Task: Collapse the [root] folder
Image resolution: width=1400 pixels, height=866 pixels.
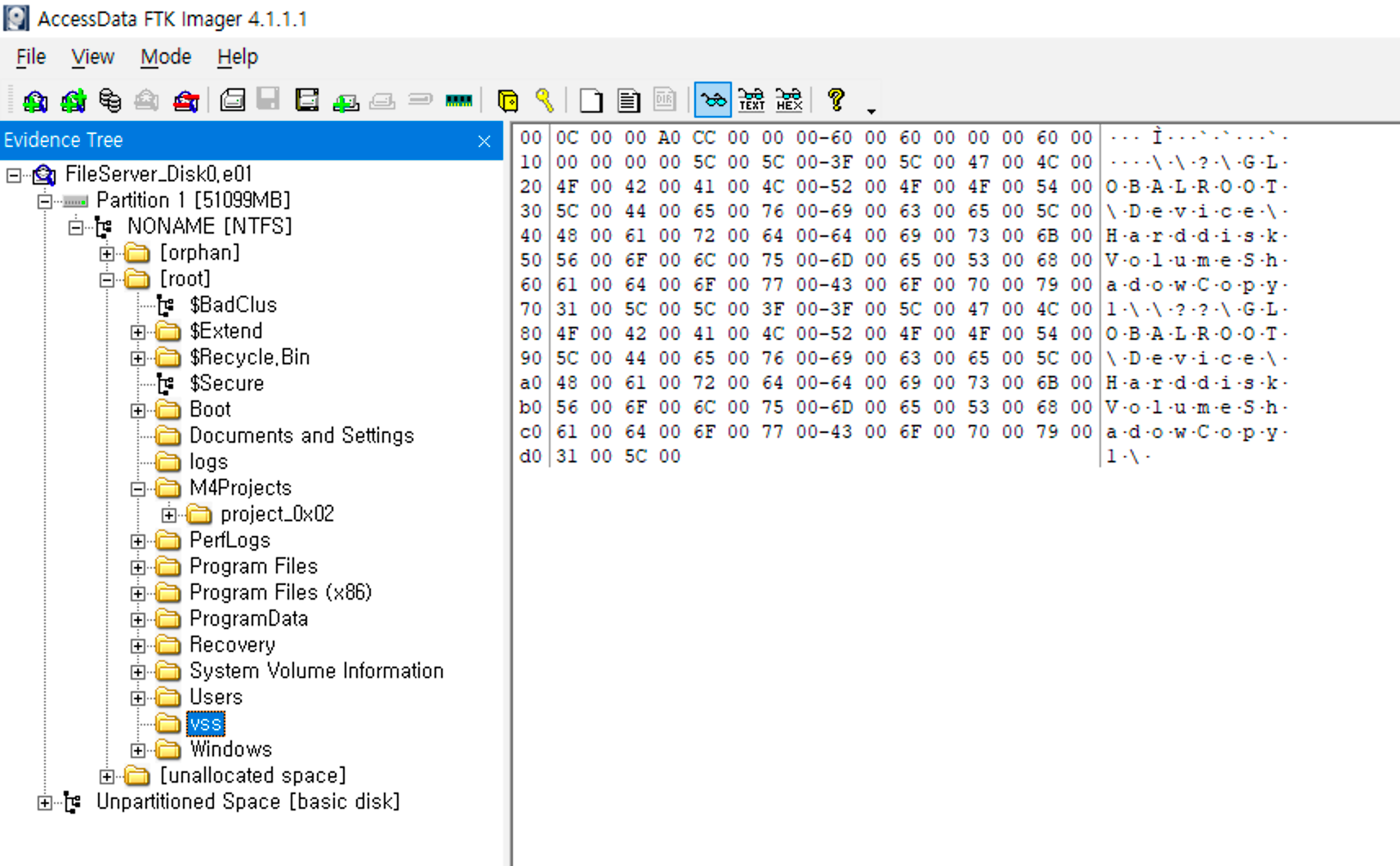Action: 107,280
